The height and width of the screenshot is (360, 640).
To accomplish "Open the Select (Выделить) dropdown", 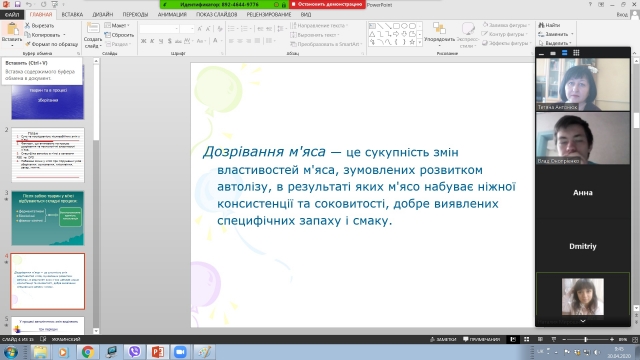I will click(x=555, y=43).
